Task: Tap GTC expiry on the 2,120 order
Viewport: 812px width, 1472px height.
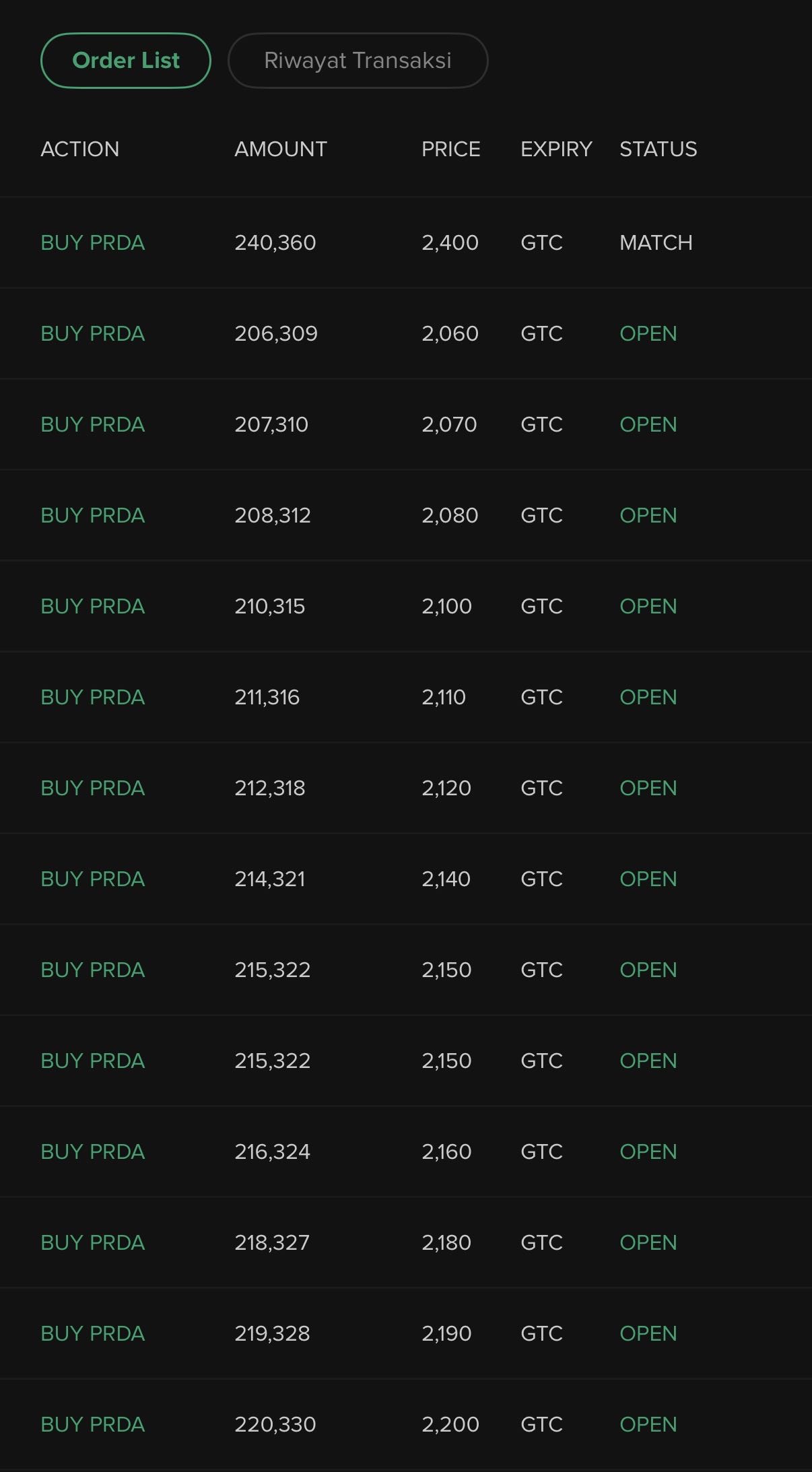Action: pyautogui.click(x=541, y=788)
